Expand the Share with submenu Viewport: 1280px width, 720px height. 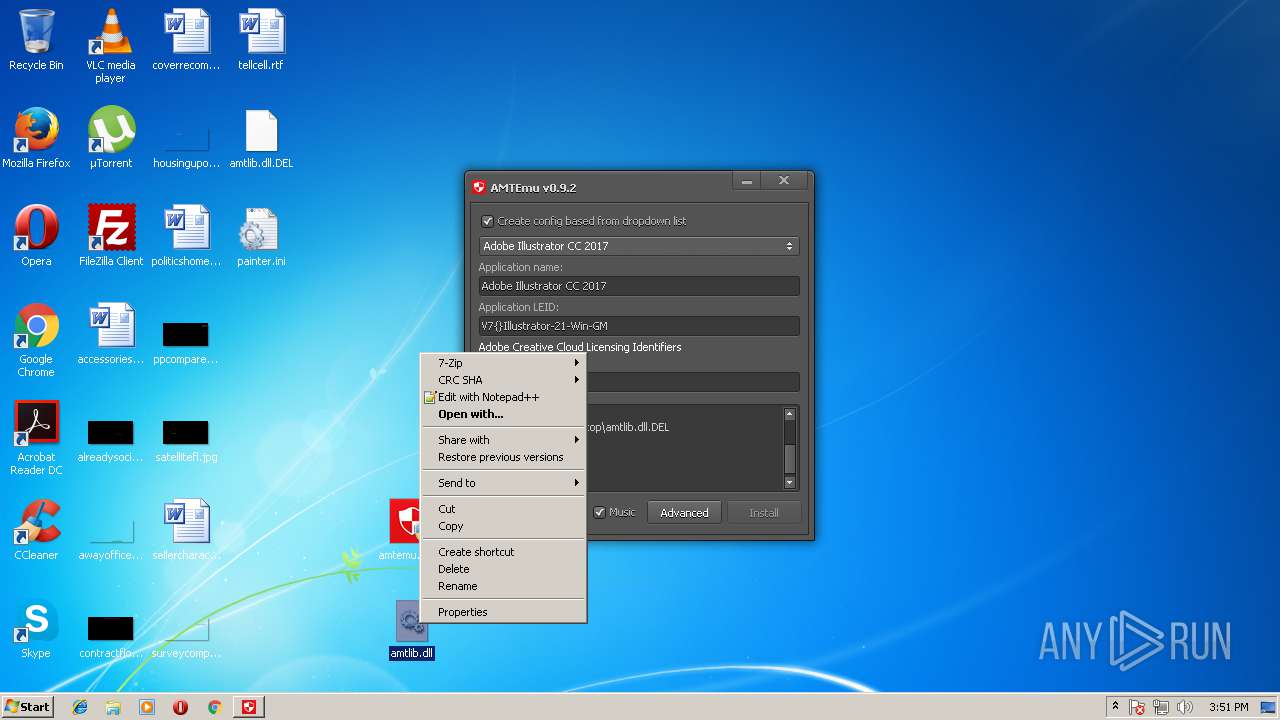pos(504,440)
